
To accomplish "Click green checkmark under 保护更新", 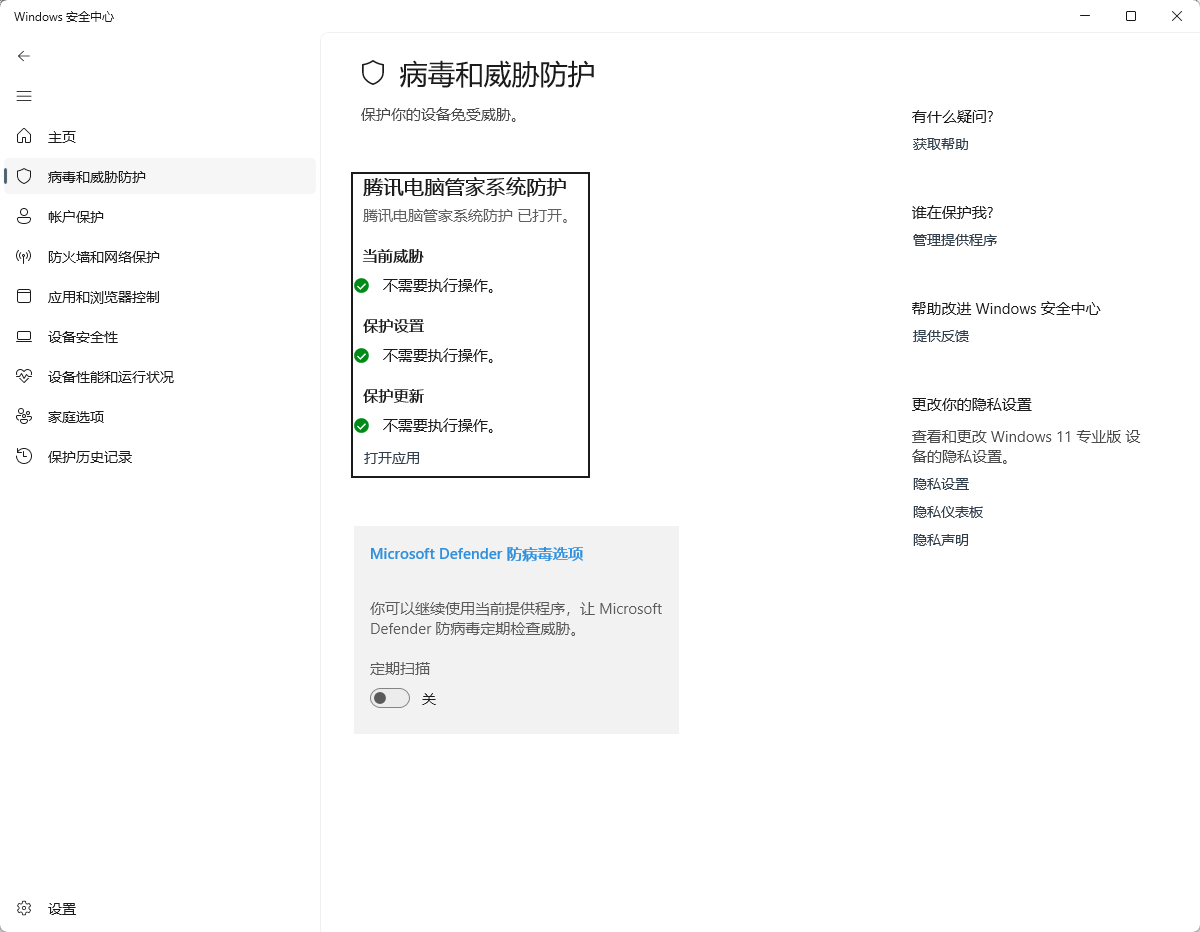I will [362, 425].
